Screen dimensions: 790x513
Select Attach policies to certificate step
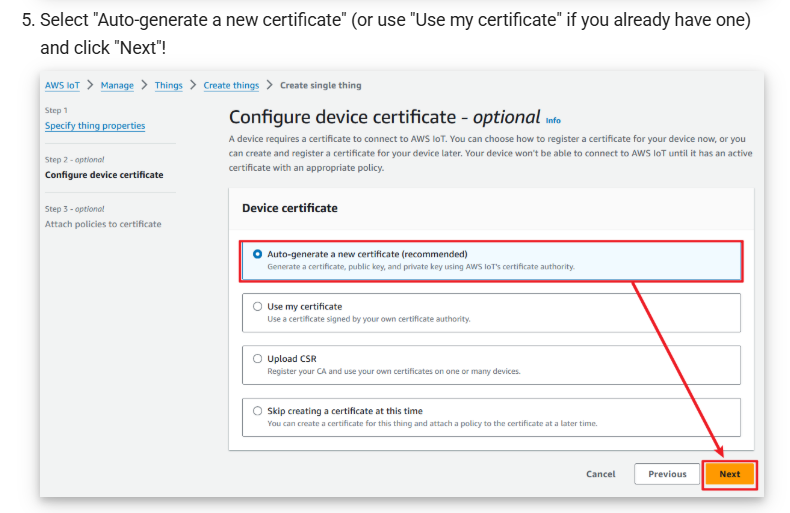(x=103, y=224)
